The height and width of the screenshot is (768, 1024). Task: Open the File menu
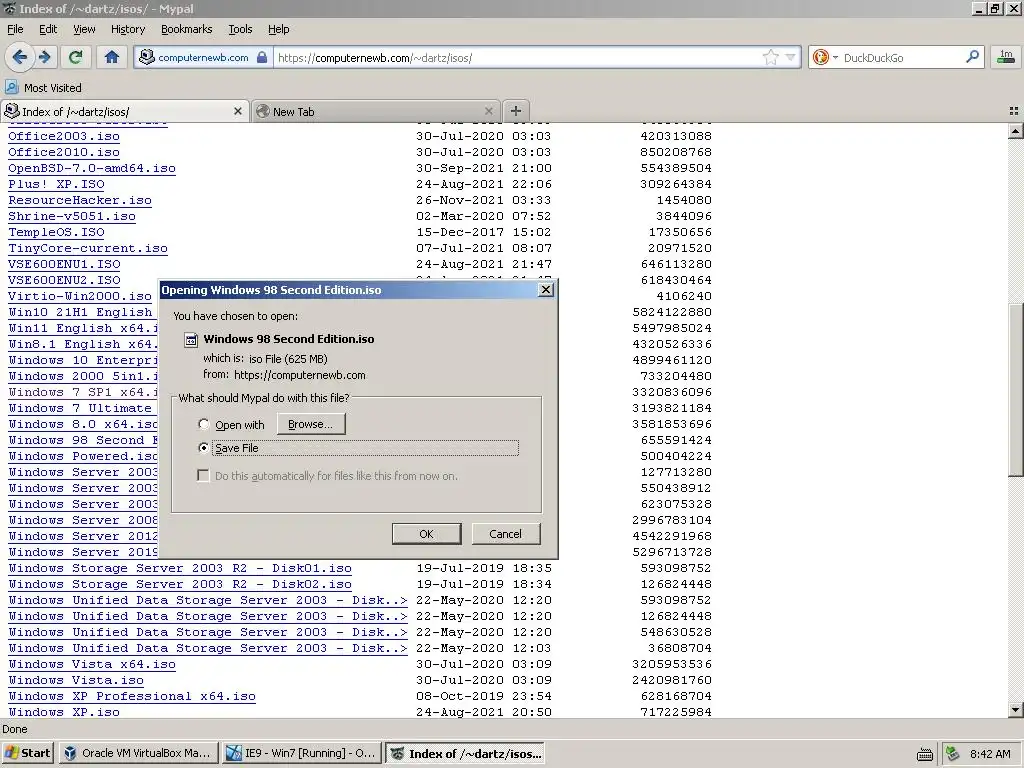pyautogui.click(x=15, y=29)
